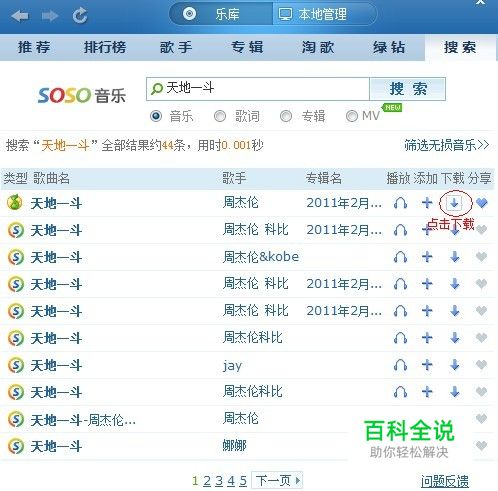Select the 搜索 tab in navigation bar

point(460,47)
